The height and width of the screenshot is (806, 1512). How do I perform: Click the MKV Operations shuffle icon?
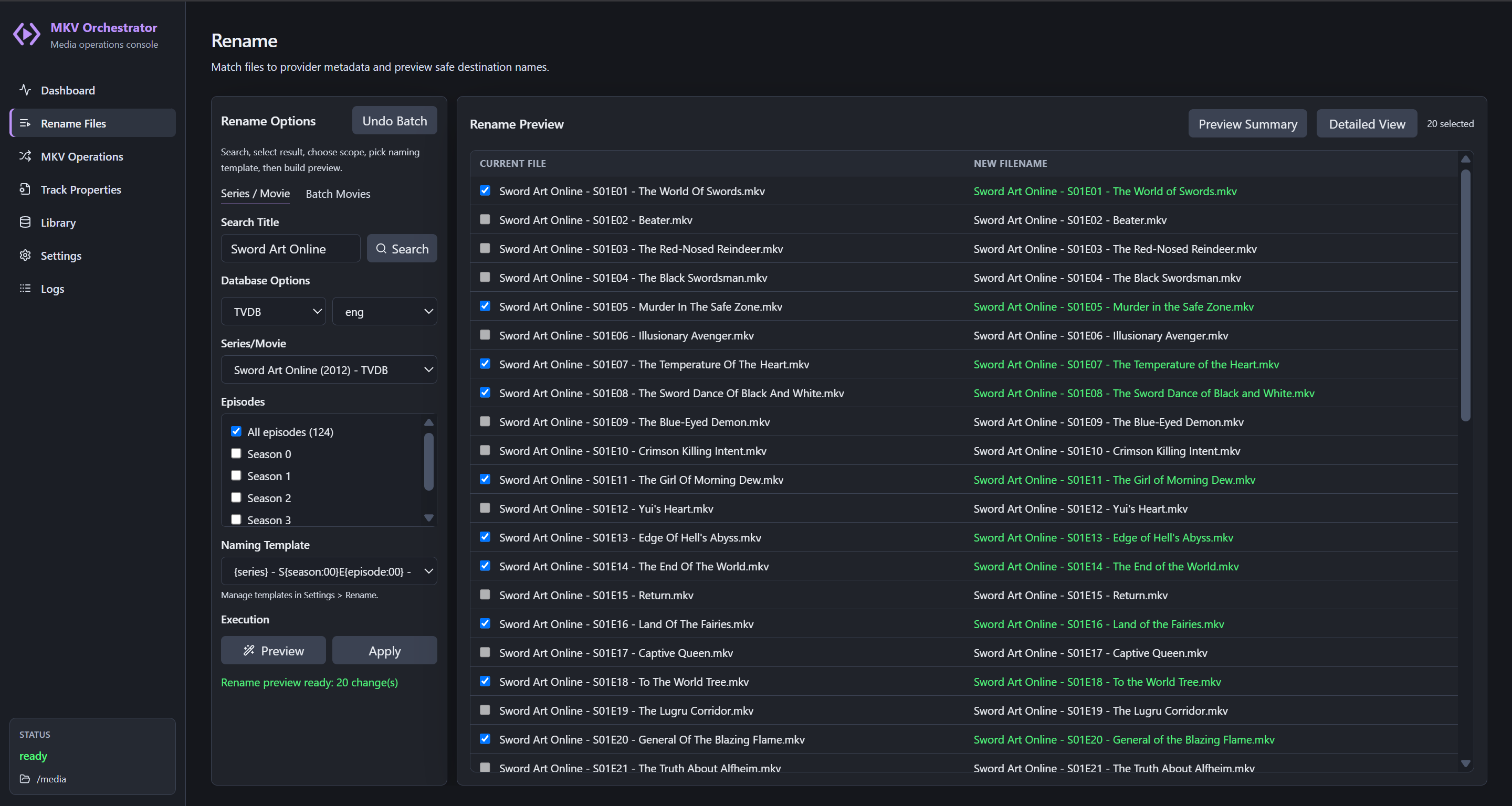(x=25, y=156)
